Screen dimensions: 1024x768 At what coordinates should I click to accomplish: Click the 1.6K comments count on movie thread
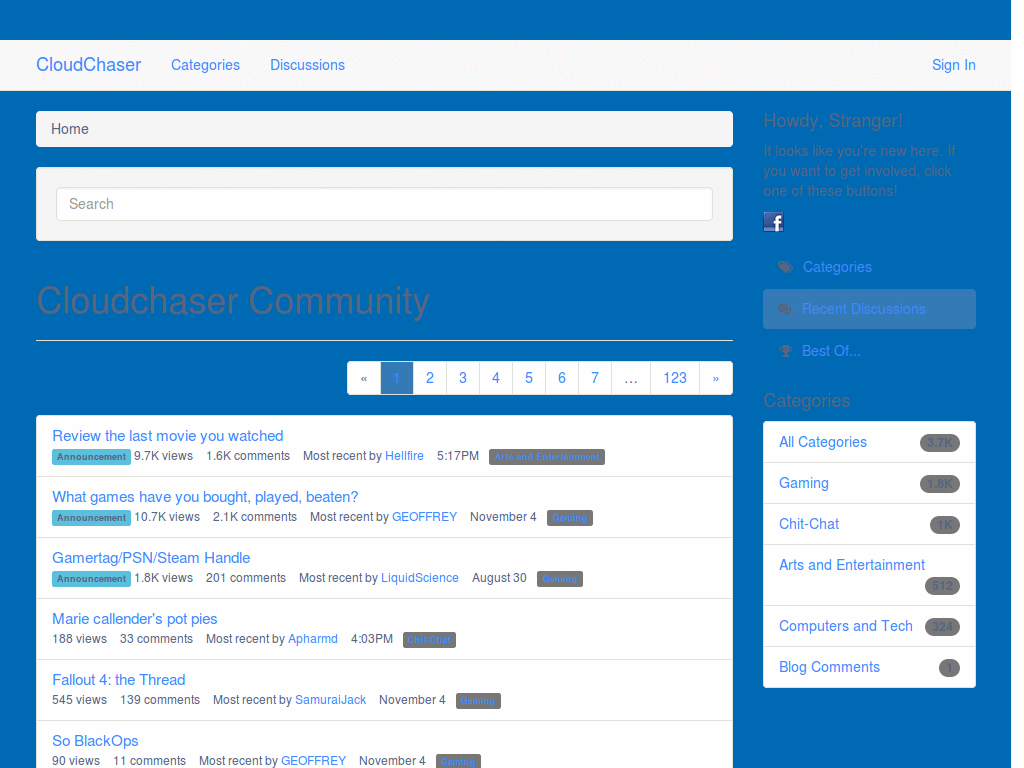coord(248,456)
